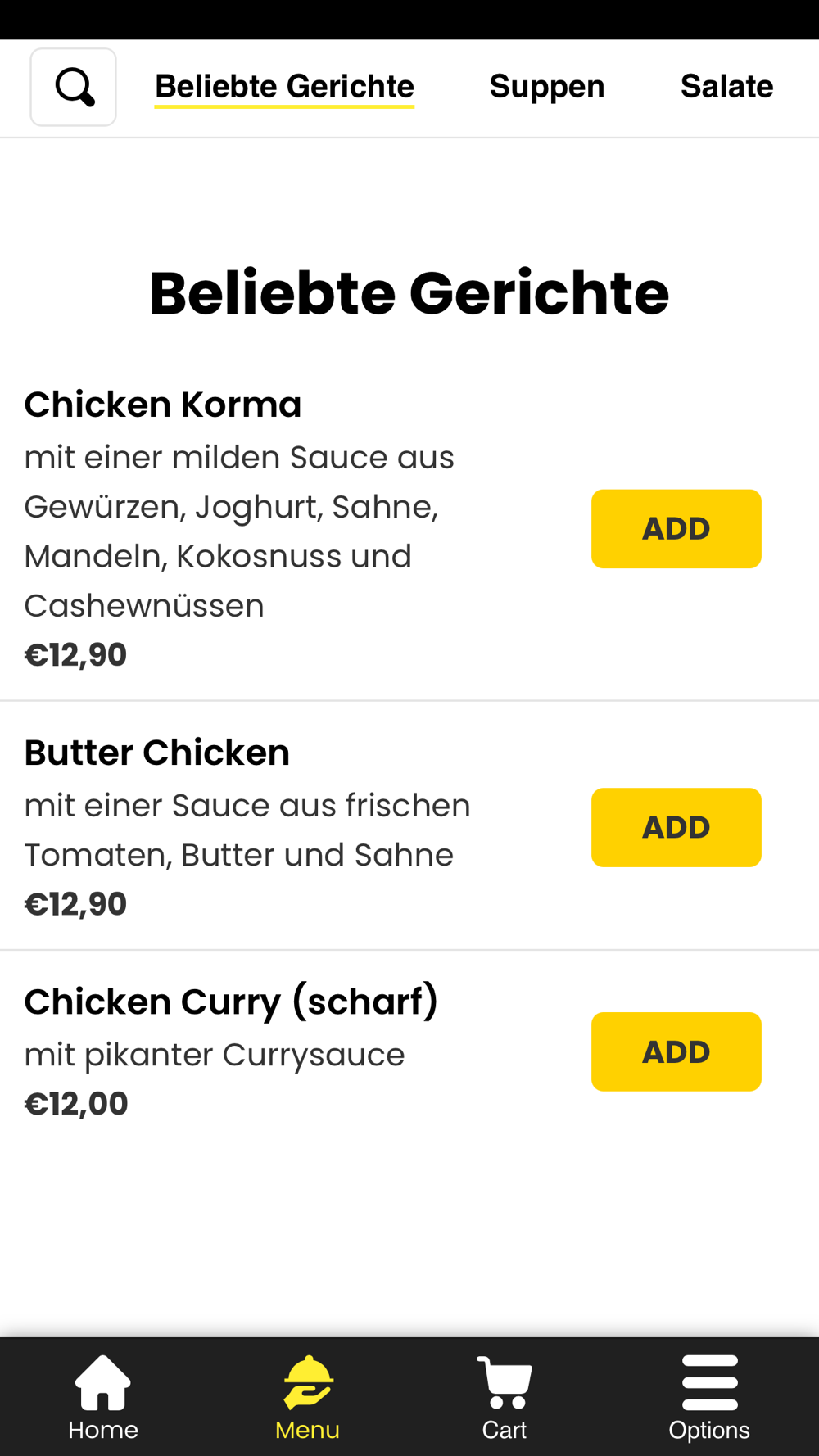
Task: Select the Beliebte Gerichte tab
Action: (x=285, y=86)
